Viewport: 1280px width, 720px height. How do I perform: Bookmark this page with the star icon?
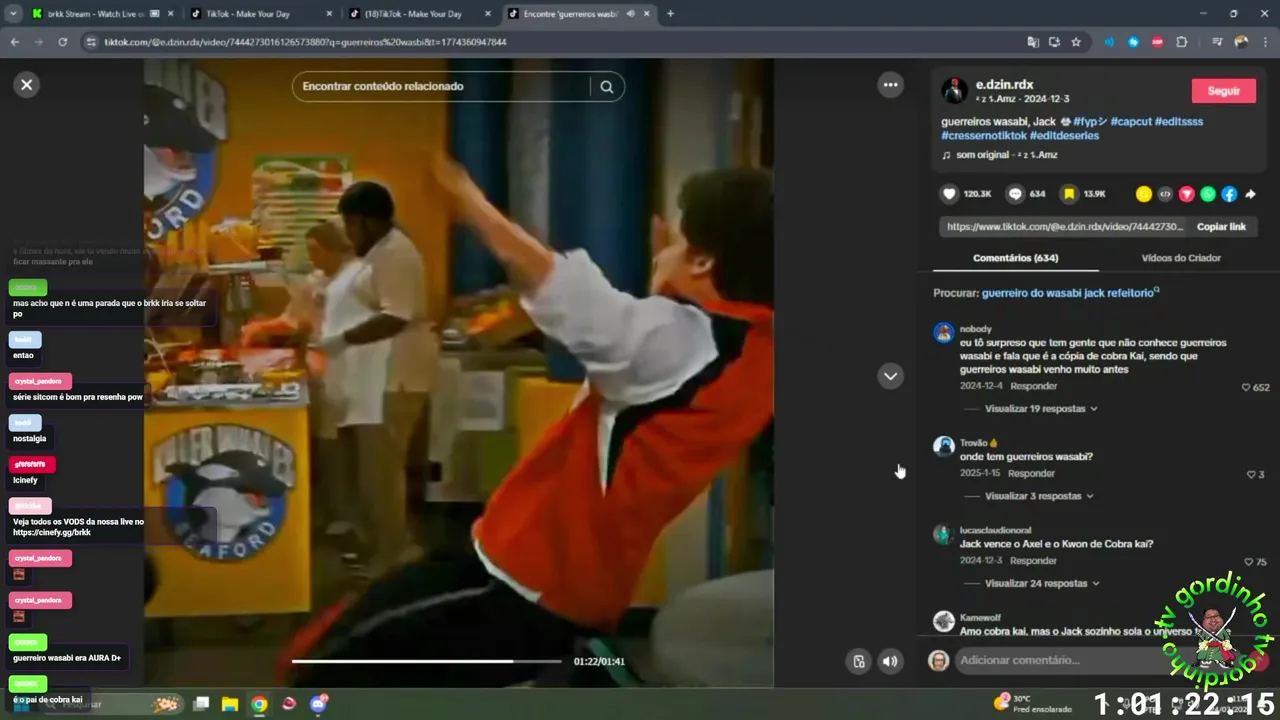coord(1076,42)
